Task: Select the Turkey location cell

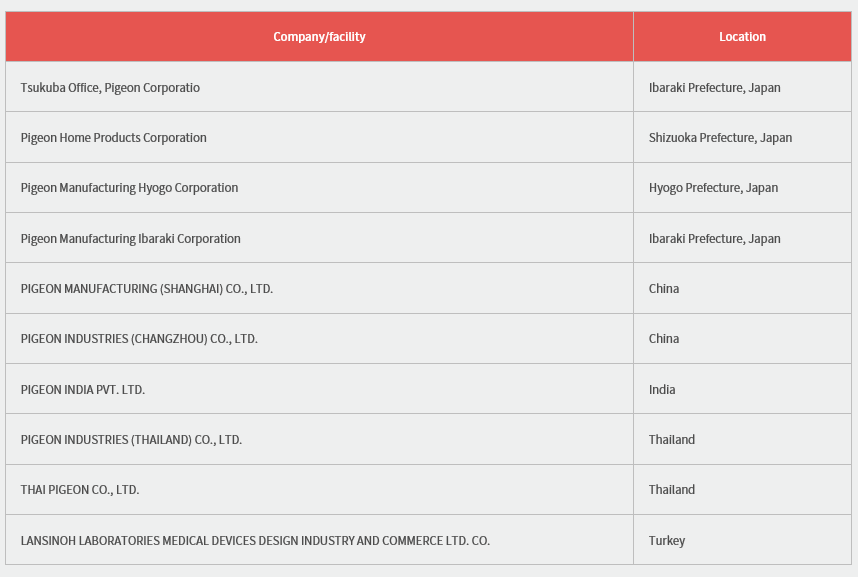Action: point(667,541)
